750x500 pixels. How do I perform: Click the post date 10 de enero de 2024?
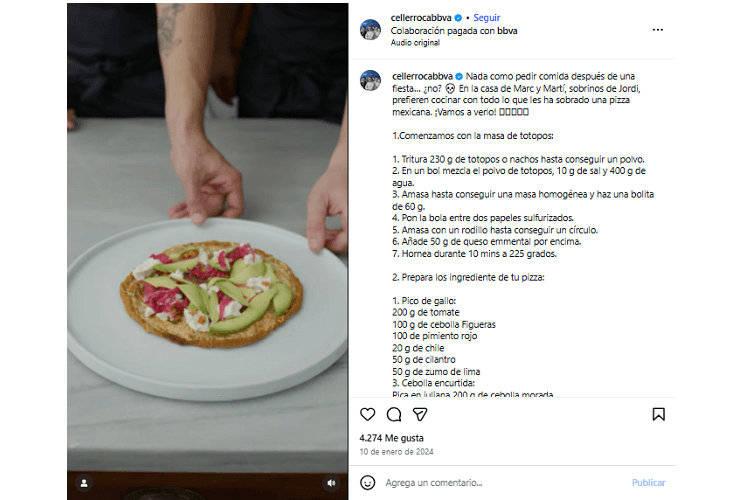click(x=394, y=452)
